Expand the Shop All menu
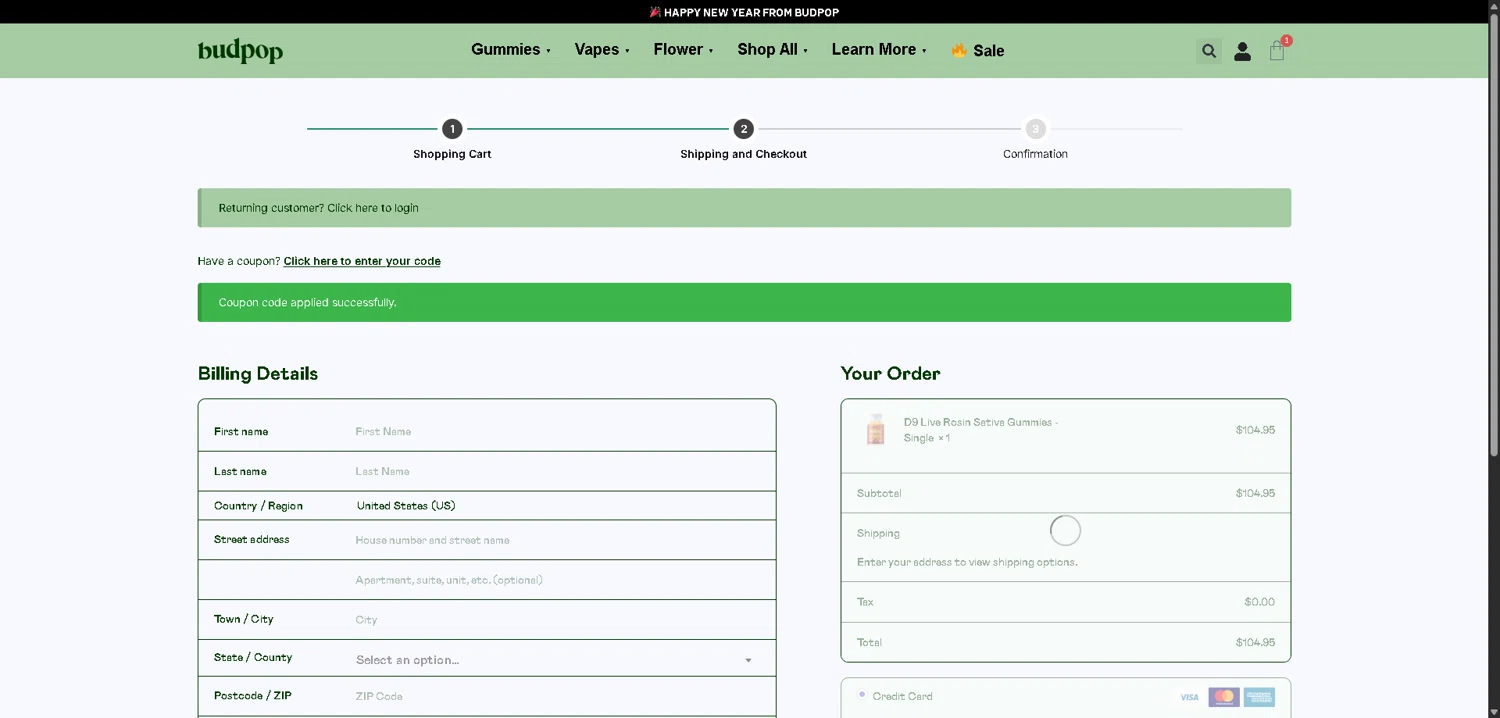 [772, 50]
